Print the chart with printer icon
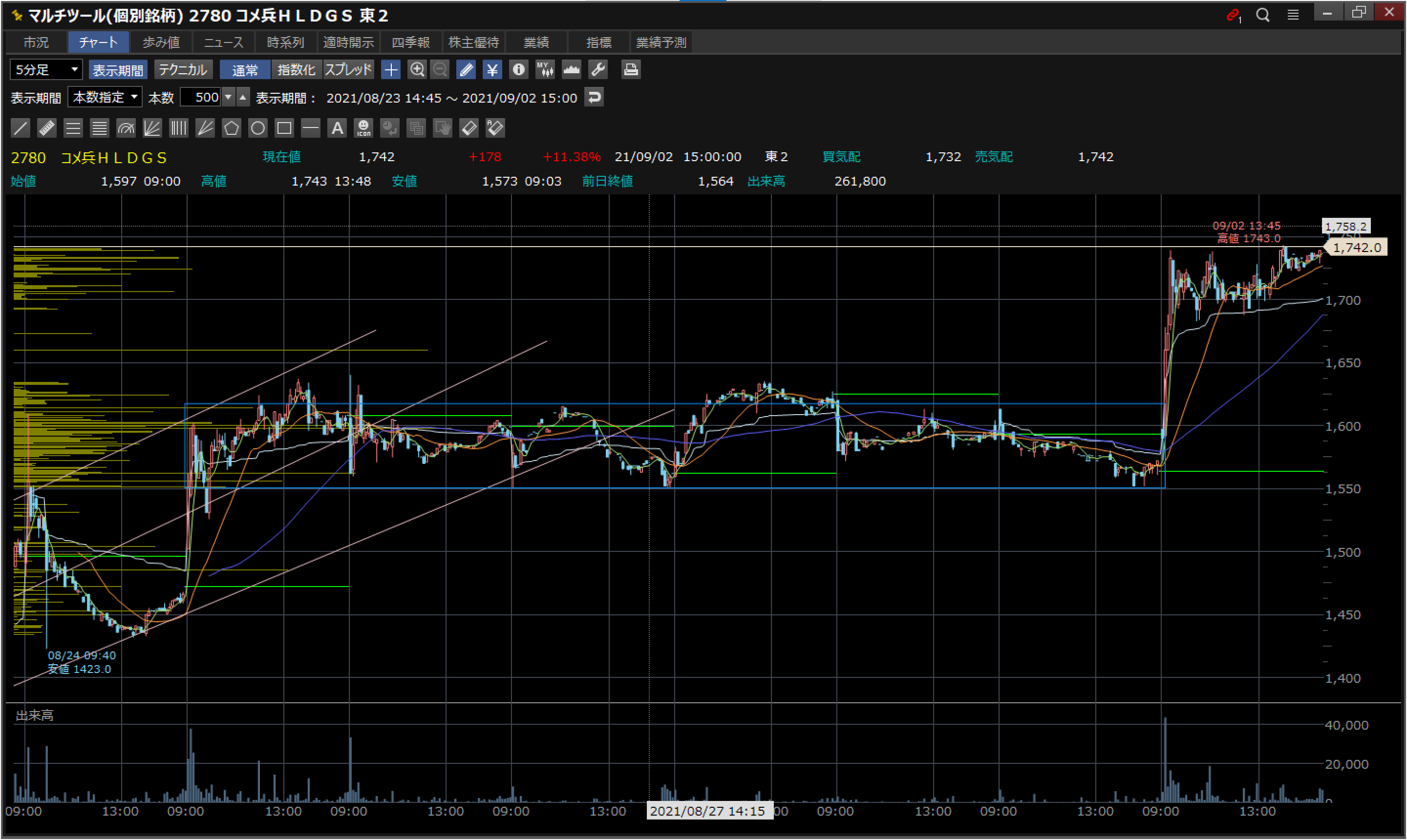1407x840 pixels. pos(630,70)
